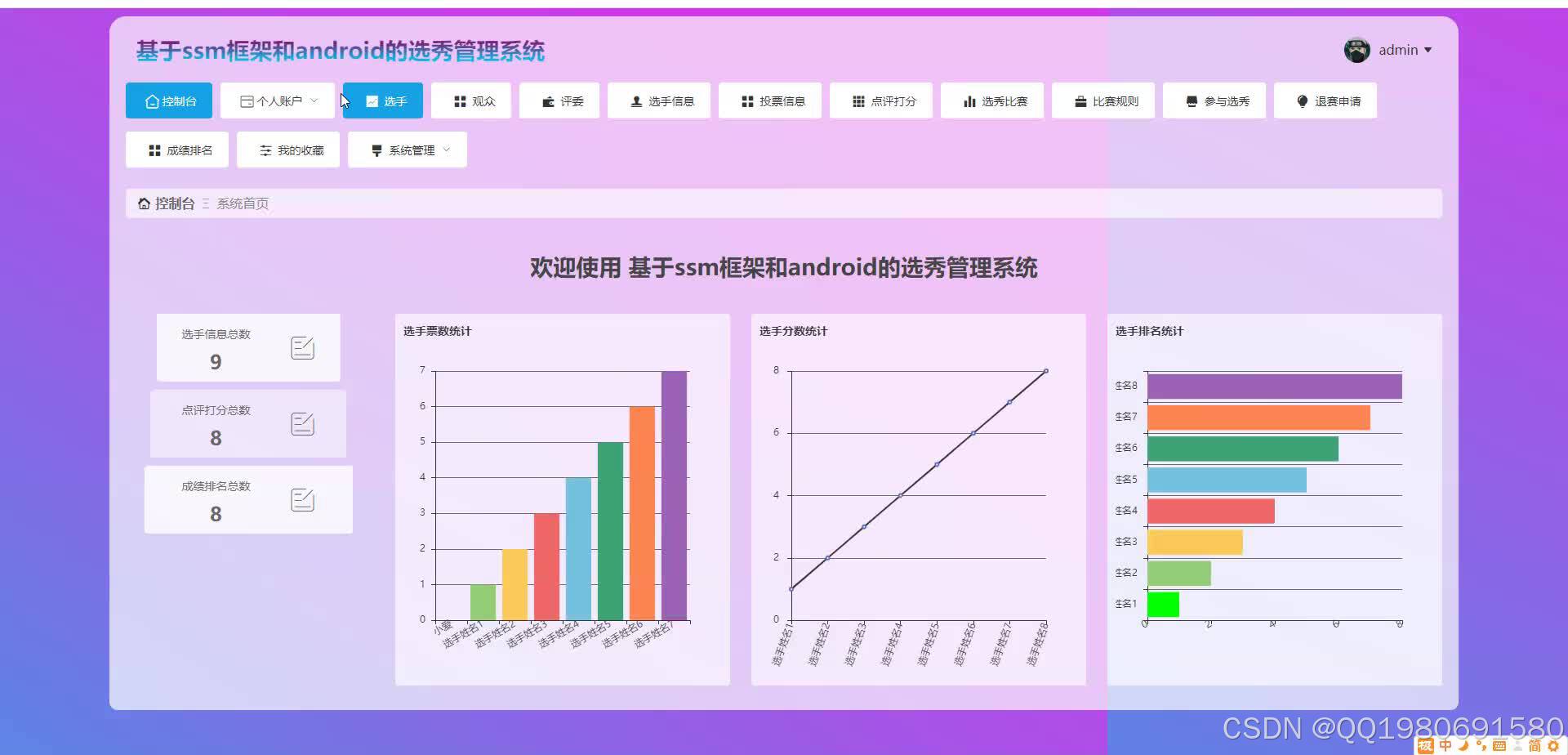Select the 控制台 home icon

click(x=152, y=101)
